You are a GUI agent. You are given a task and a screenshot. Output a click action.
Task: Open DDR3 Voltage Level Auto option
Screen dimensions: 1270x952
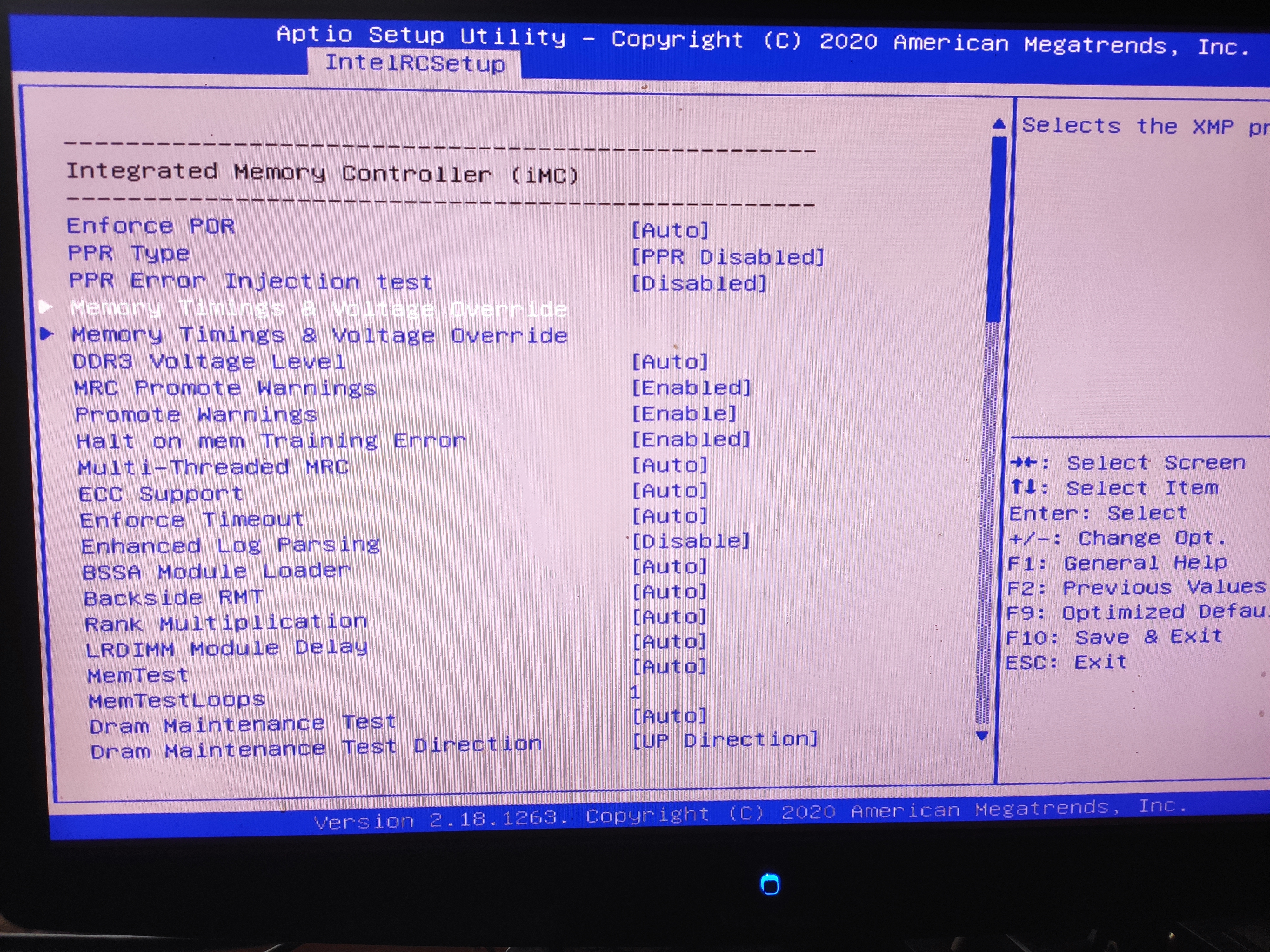[670, 362]
